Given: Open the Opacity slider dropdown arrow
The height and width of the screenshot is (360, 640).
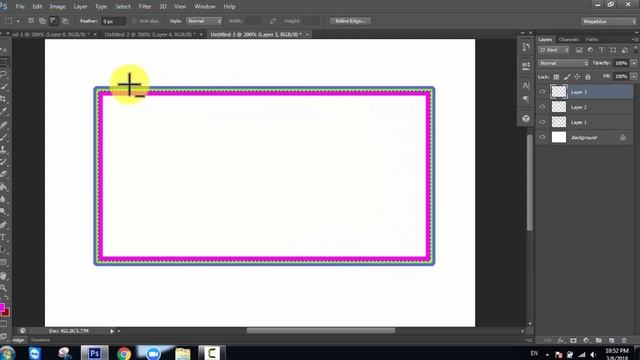Looking at the screenshot, I should click(634, 63).
